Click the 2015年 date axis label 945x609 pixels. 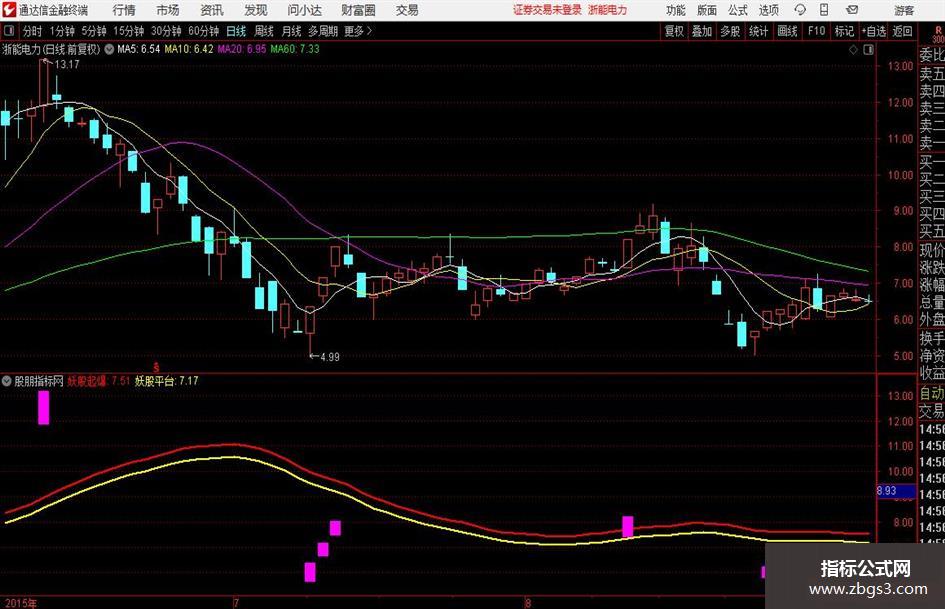(21, 603)
